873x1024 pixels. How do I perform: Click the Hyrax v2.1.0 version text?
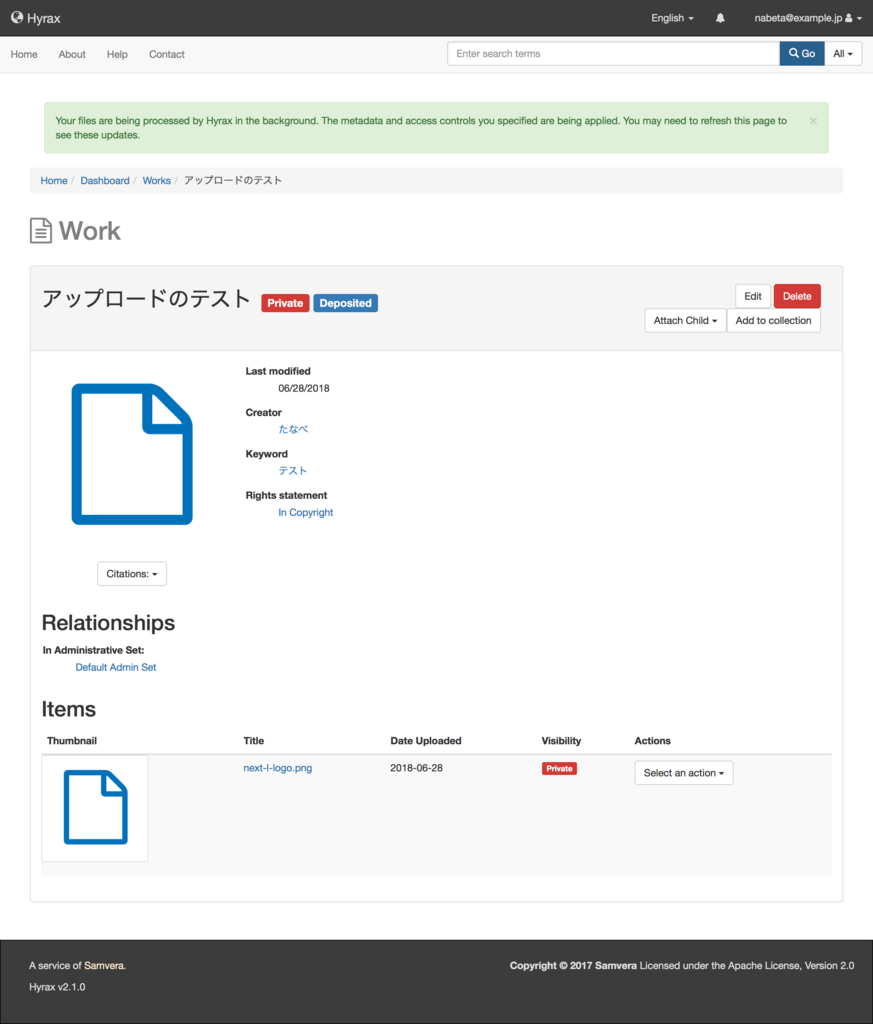pos(57,987)
